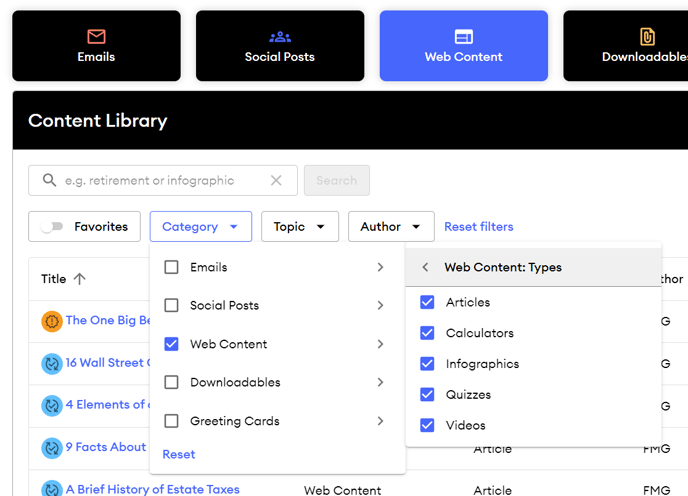Switch to the Social Posts tab
688x496 pixels.
tap(279, 46)
